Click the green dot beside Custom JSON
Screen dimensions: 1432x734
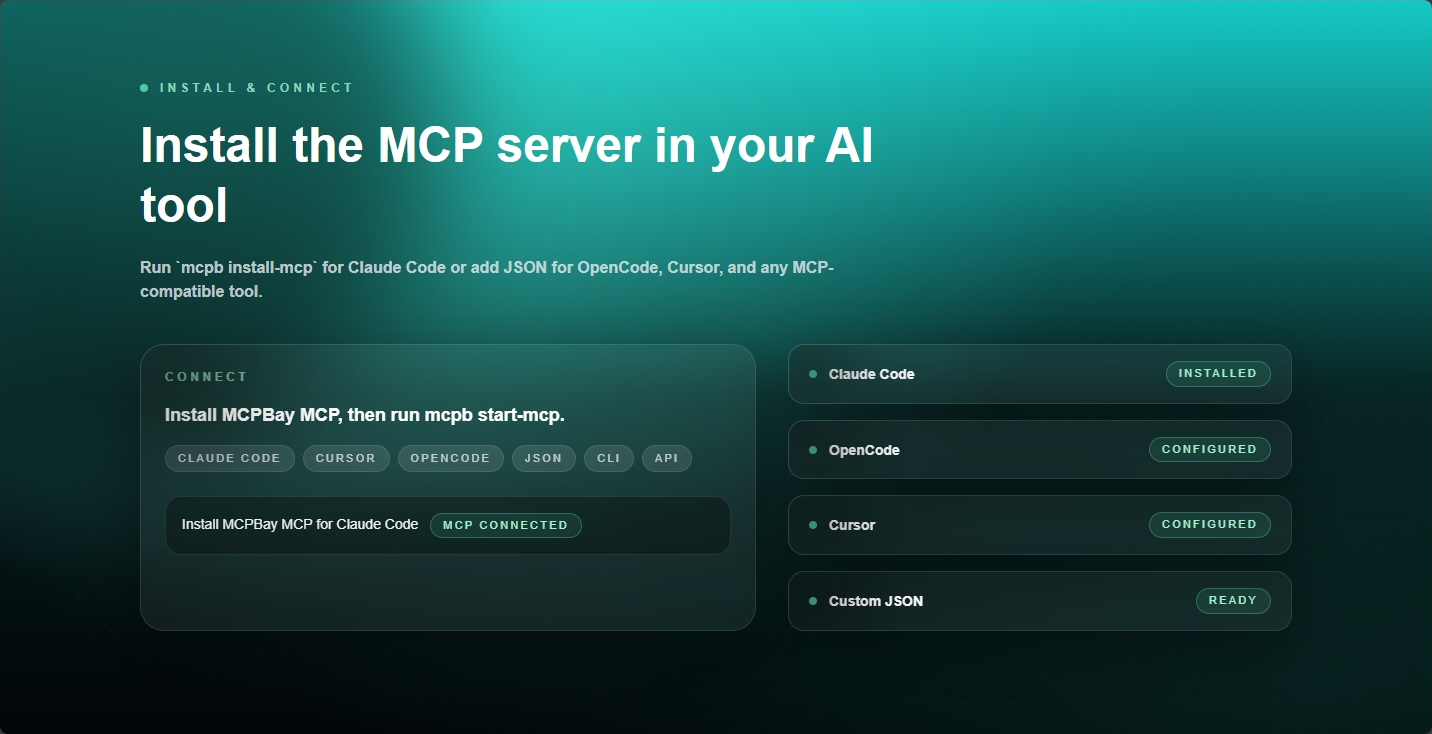pos(813,600)
